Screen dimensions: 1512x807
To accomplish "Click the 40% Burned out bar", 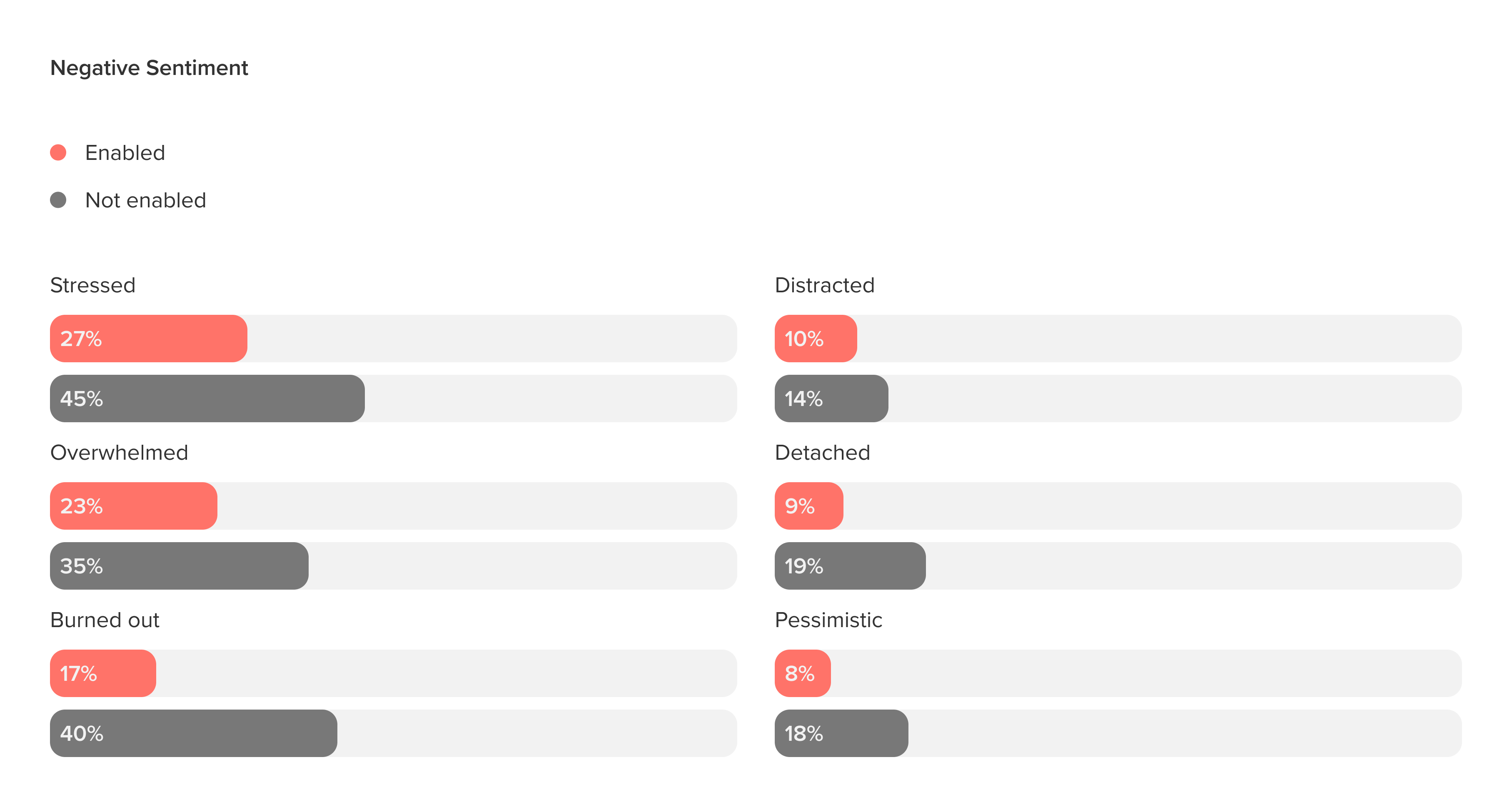I will (x=194, y=733).
